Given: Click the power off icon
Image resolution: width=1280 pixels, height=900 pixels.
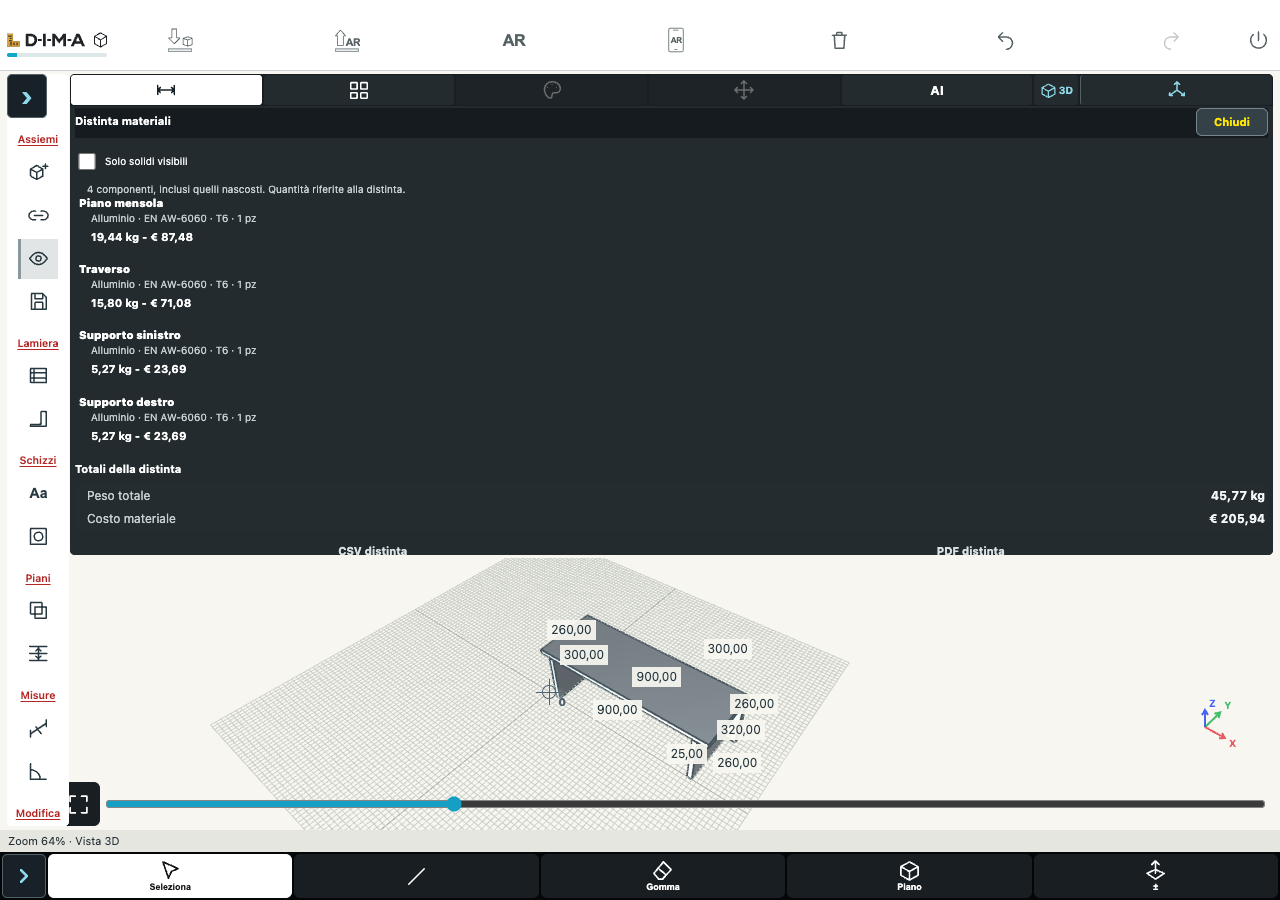Looking at the screenshot, I should 1258,40.
